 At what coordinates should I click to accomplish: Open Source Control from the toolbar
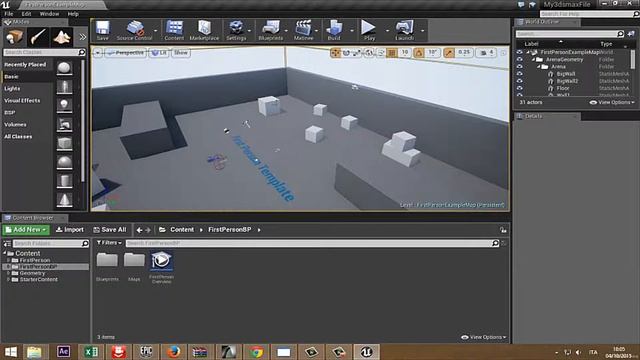(134, 30)
